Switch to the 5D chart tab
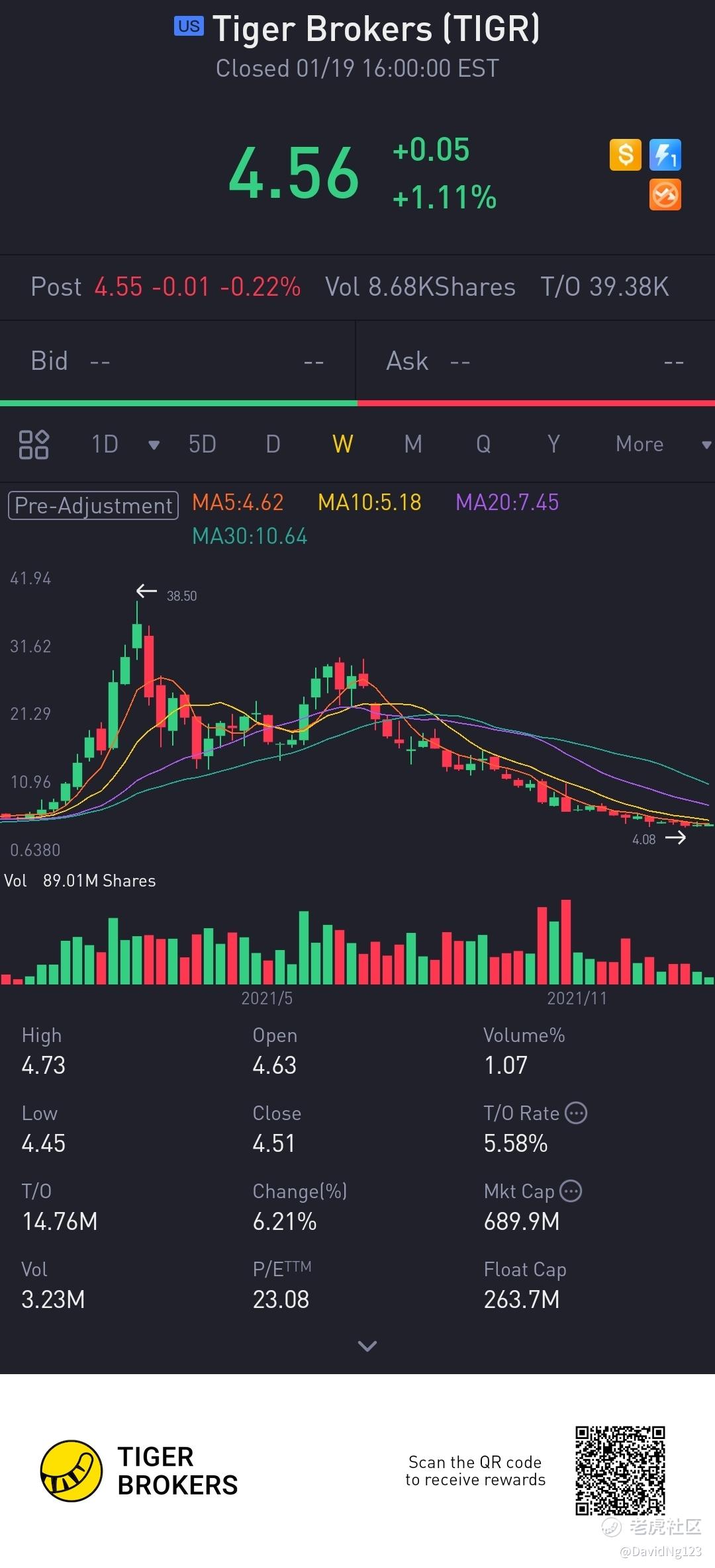Screen dimensions: 715x1568 click(x=203, y=444)
